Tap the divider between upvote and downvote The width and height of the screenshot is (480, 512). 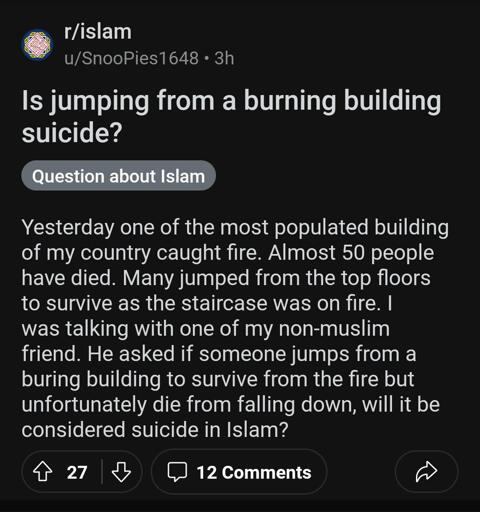pyautogui.click(x=102, y=471)
